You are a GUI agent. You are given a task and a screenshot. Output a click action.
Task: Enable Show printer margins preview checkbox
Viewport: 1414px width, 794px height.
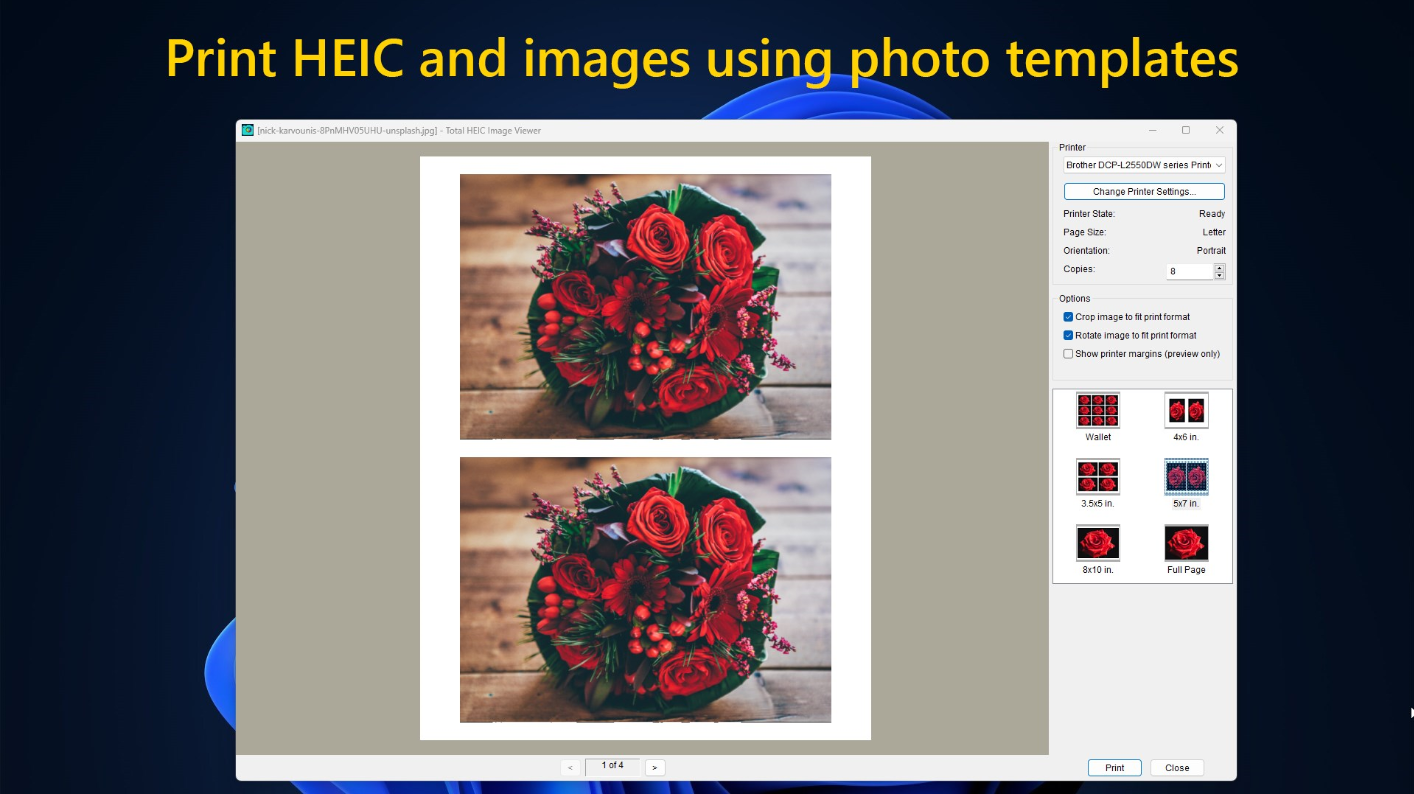pos(1068,354)
